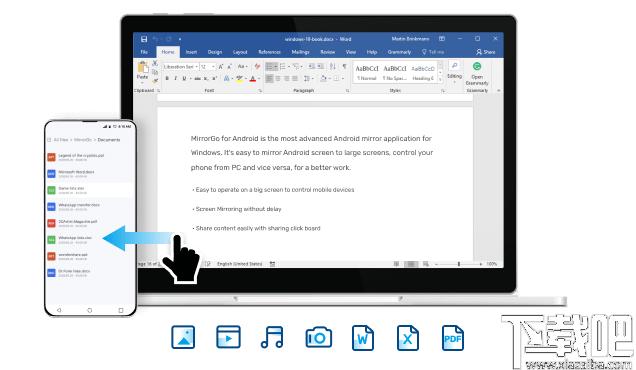Screen dimensions: 636x370
Task: Toggle underline formatting button
Action: [x=184, y=78]
